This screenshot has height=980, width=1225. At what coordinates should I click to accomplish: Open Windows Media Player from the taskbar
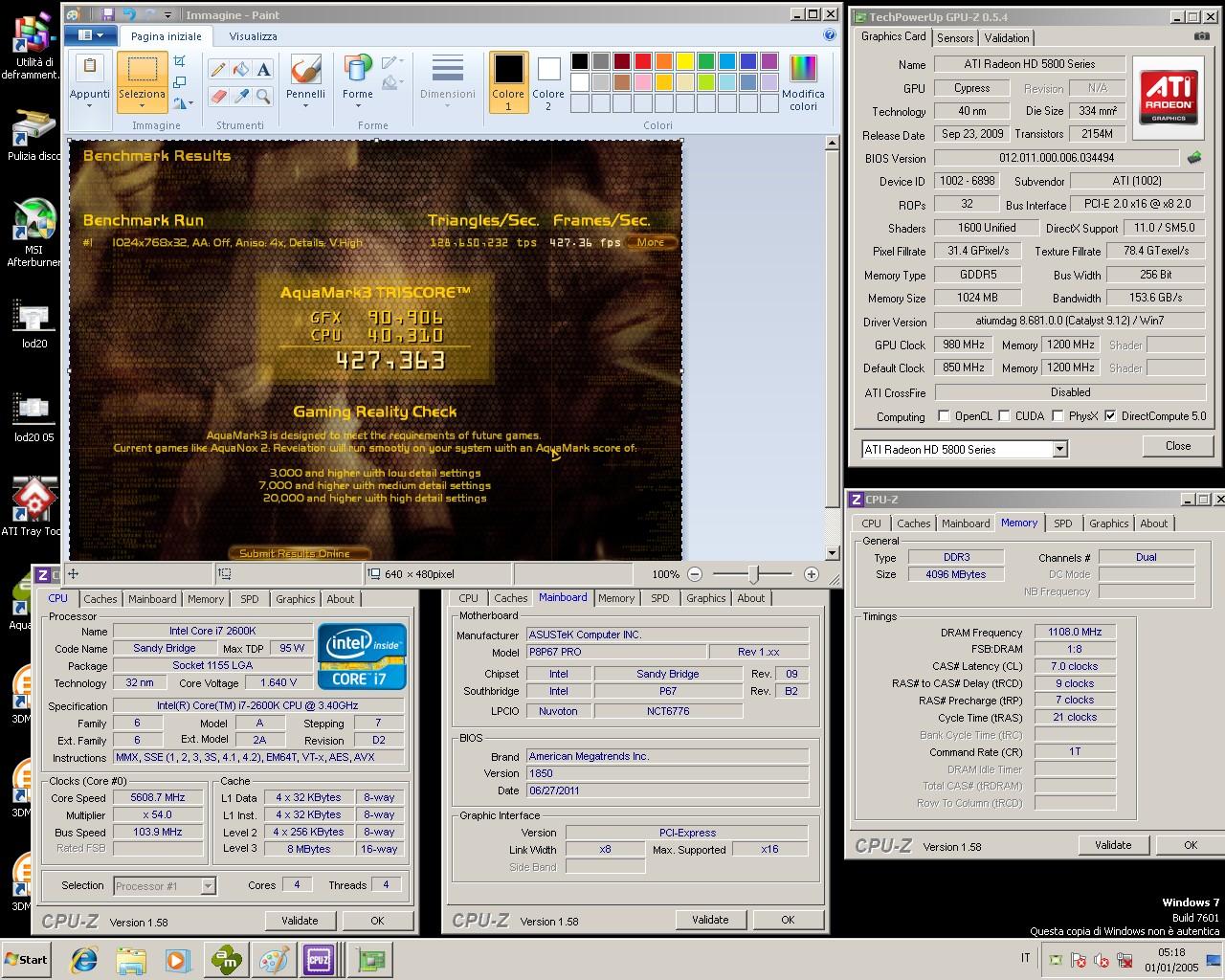tap(177, 959)
